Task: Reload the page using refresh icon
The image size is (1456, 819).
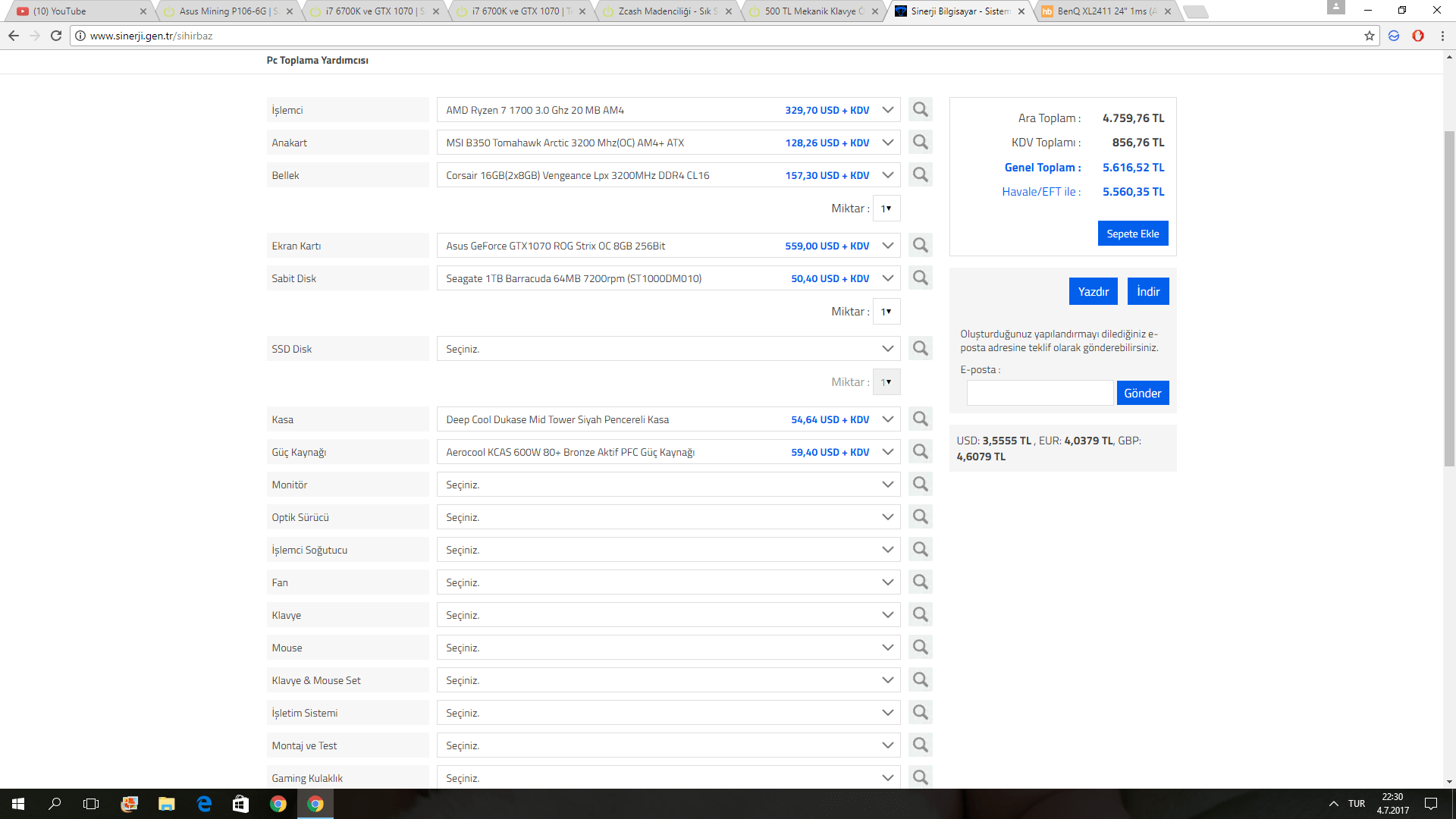Action: click(x=56, y=36)
